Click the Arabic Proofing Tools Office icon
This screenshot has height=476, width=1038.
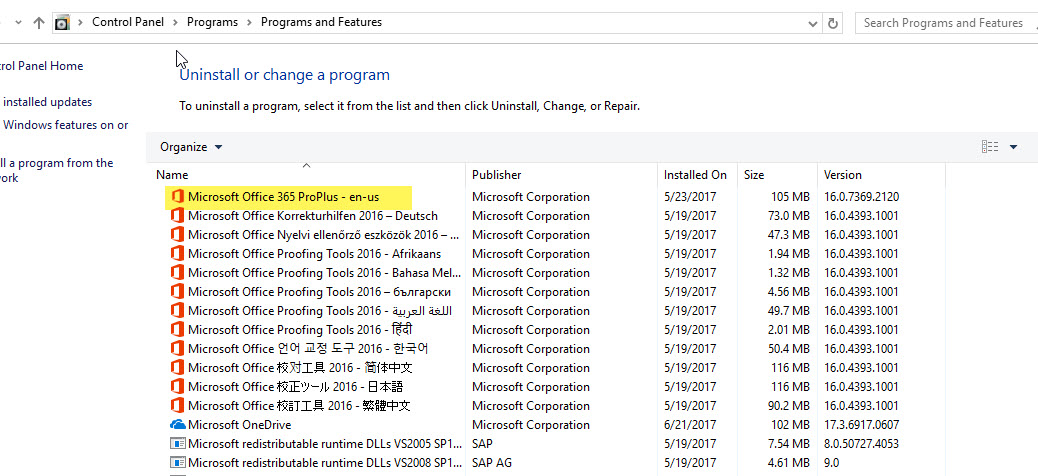(177, 310)
